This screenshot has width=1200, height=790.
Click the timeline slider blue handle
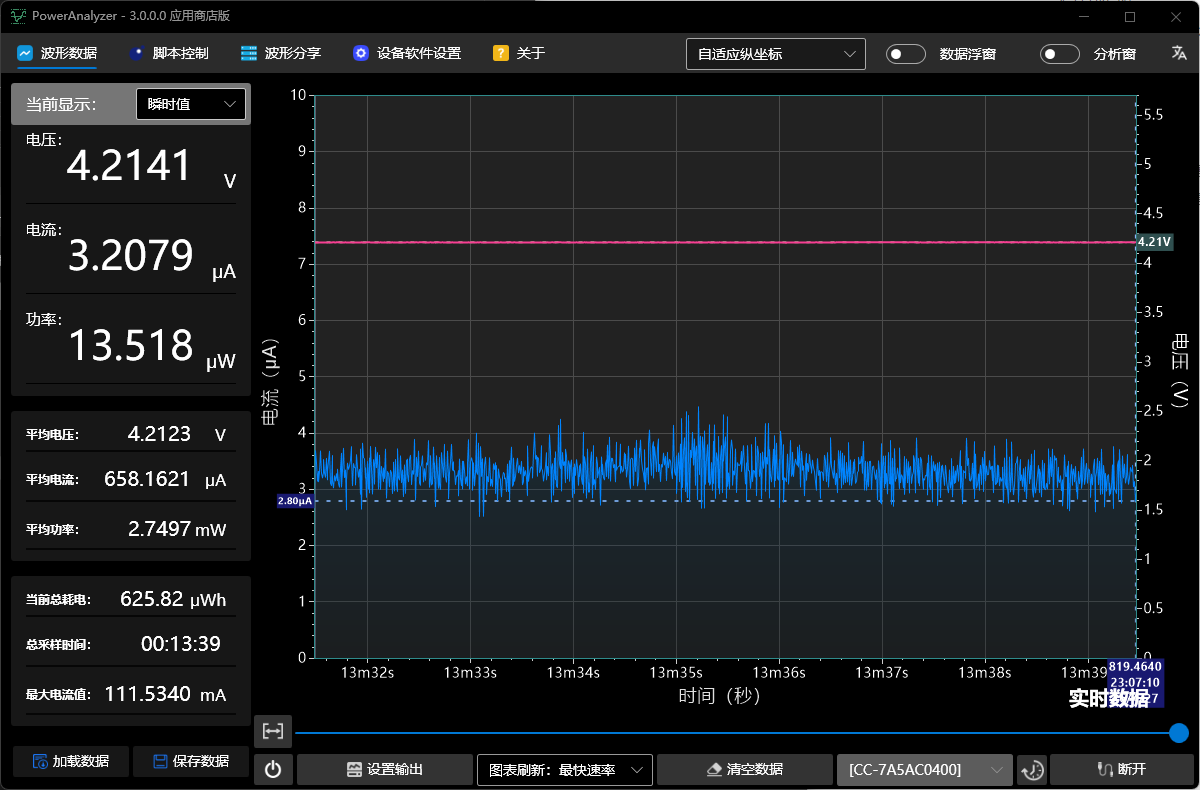pyautogui.click(x=1179, y=733)
